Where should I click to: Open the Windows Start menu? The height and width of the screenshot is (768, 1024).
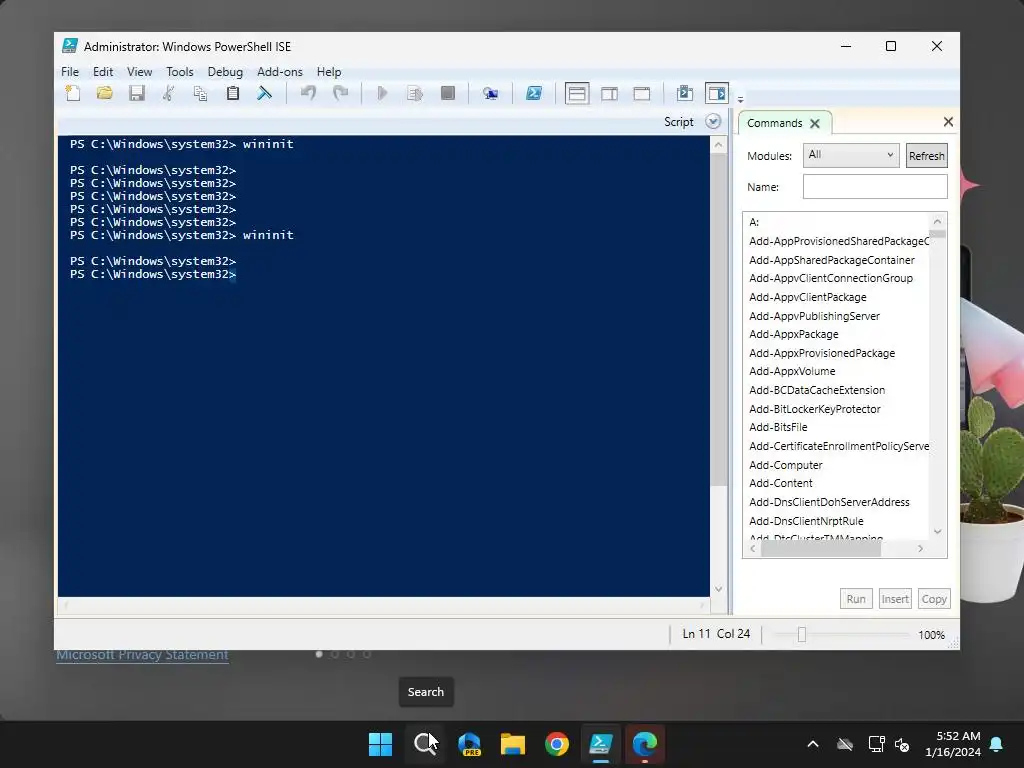point(380,744)
